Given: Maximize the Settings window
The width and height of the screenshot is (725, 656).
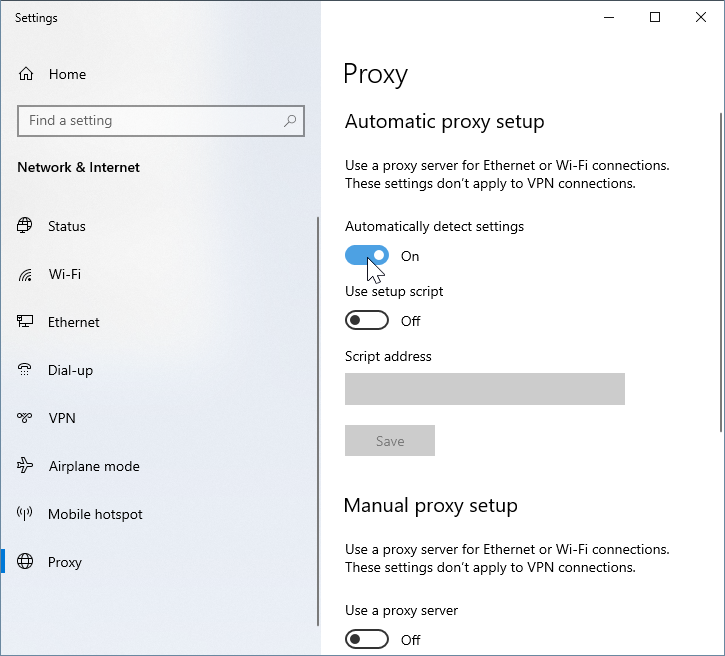Looking at the screenshot, I should (655, 18).
